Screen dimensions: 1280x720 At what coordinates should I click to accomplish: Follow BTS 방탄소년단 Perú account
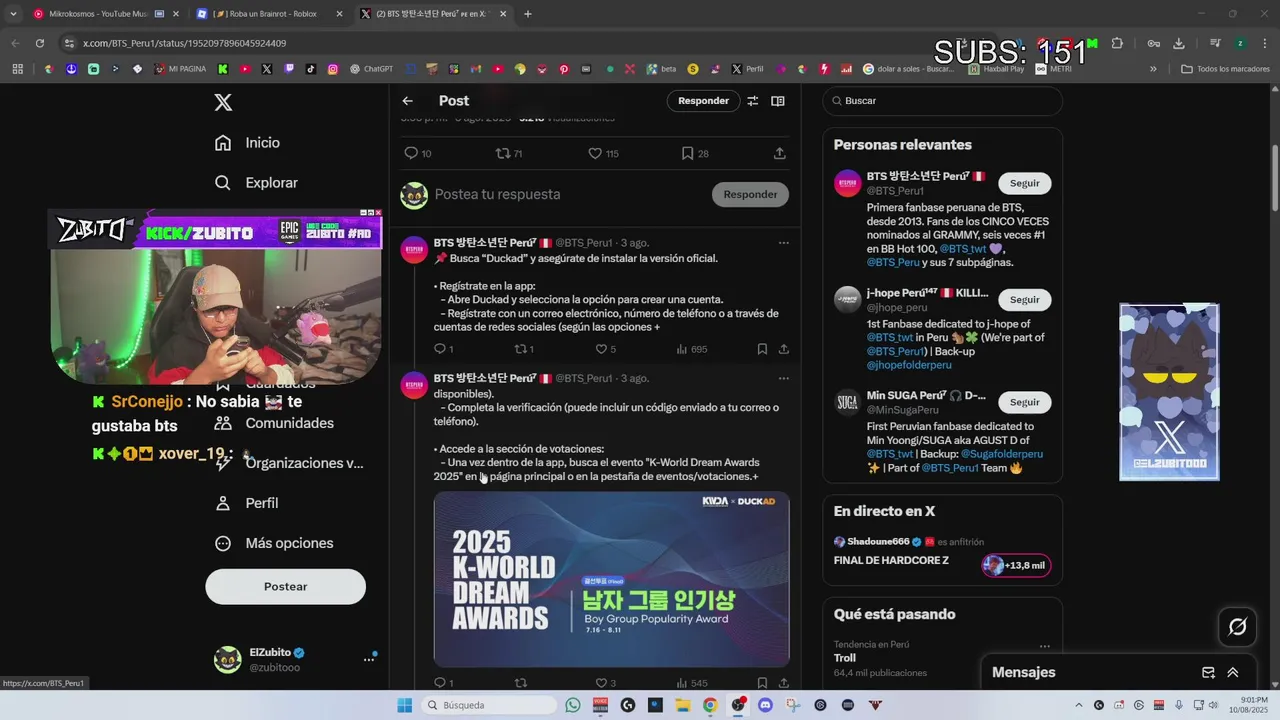point(1024,184)
